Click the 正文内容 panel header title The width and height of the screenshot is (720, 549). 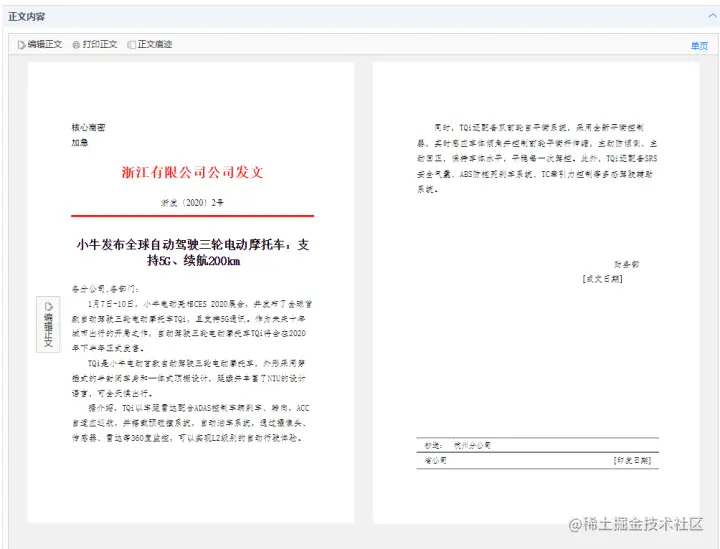(x=27, y=17)
